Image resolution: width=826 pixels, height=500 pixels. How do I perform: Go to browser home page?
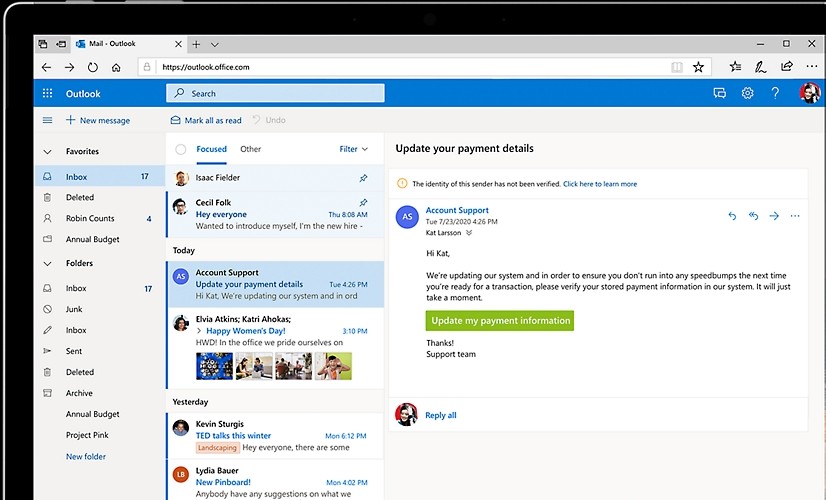116,67
